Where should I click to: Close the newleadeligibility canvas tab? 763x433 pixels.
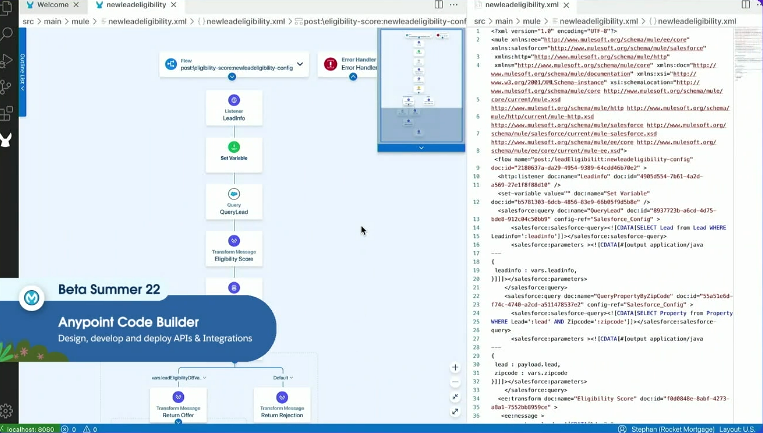(173, 5)
